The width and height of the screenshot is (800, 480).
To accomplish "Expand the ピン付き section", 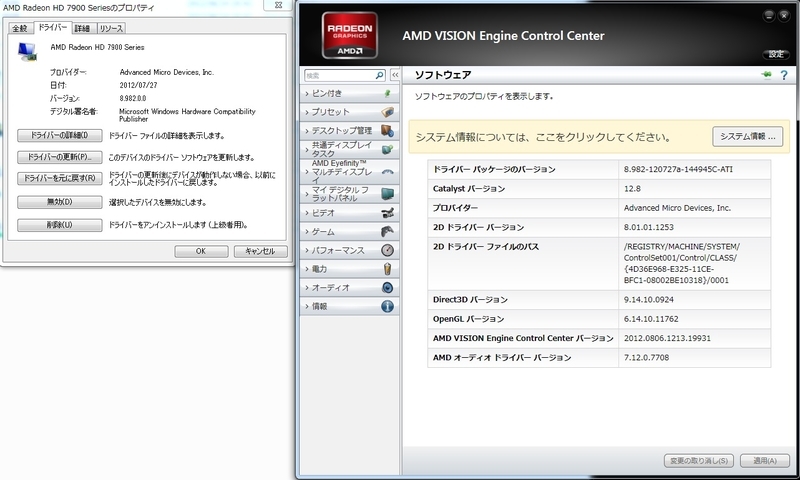I will pos(349,93).
